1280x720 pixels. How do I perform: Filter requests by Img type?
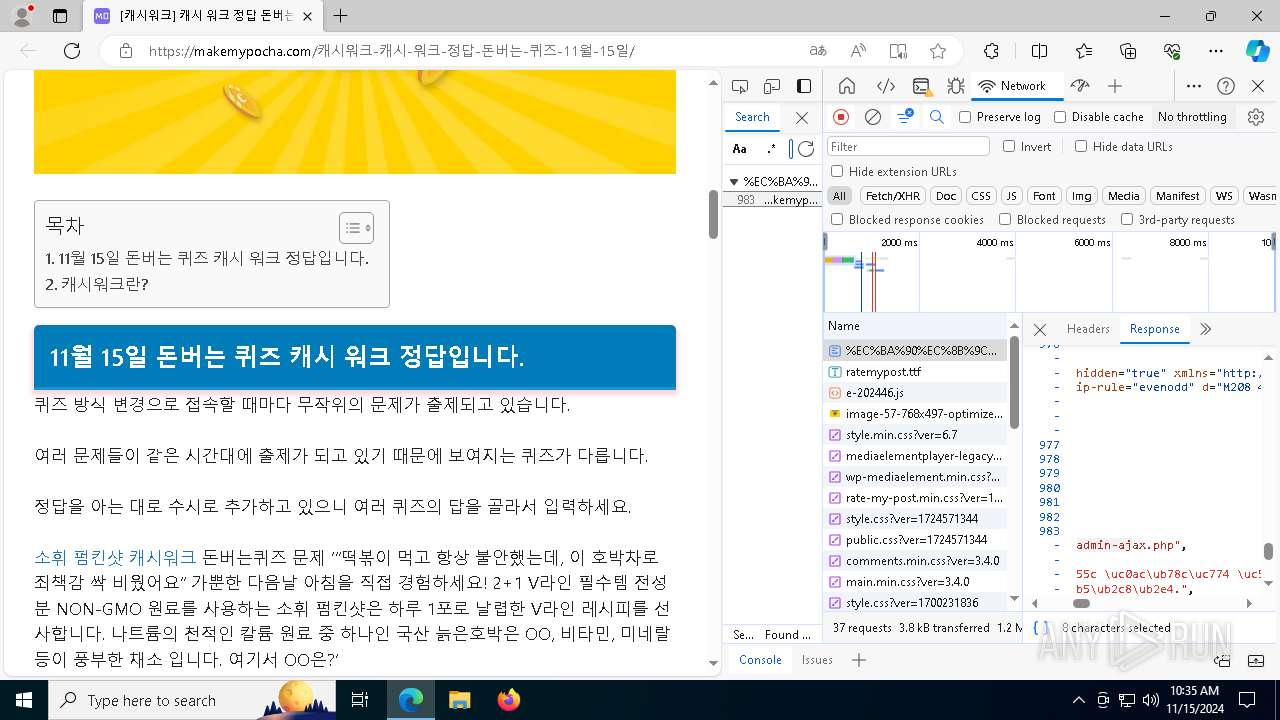click(x=1081, y=196)
